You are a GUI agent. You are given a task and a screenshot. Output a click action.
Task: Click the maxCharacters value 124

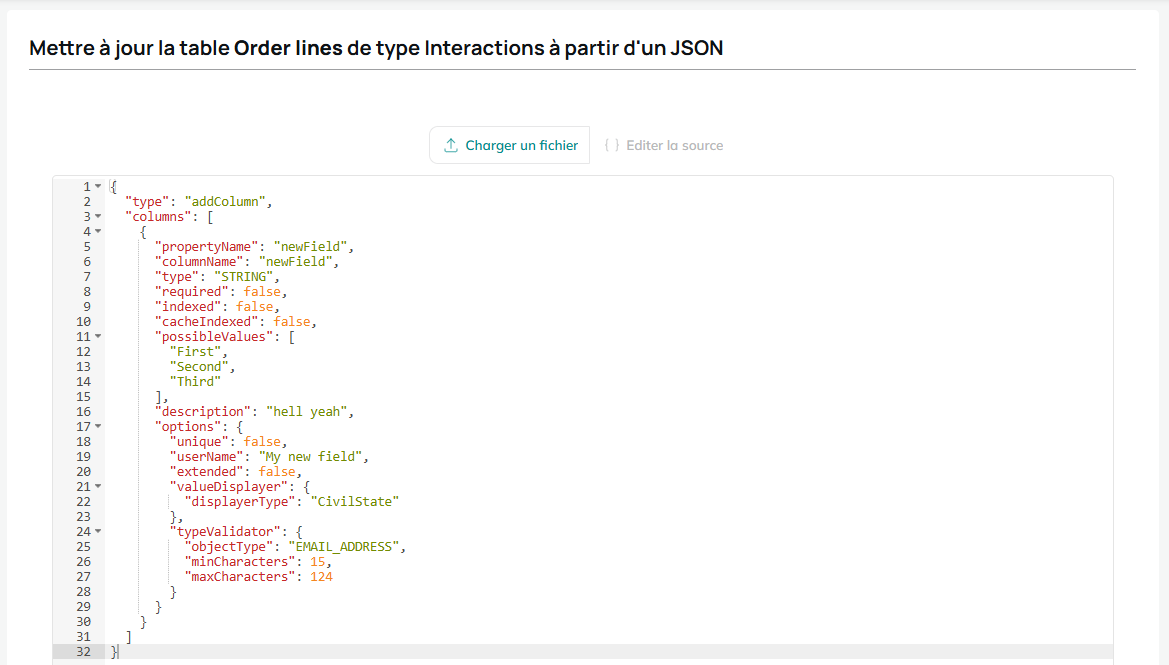pos(321,576)
